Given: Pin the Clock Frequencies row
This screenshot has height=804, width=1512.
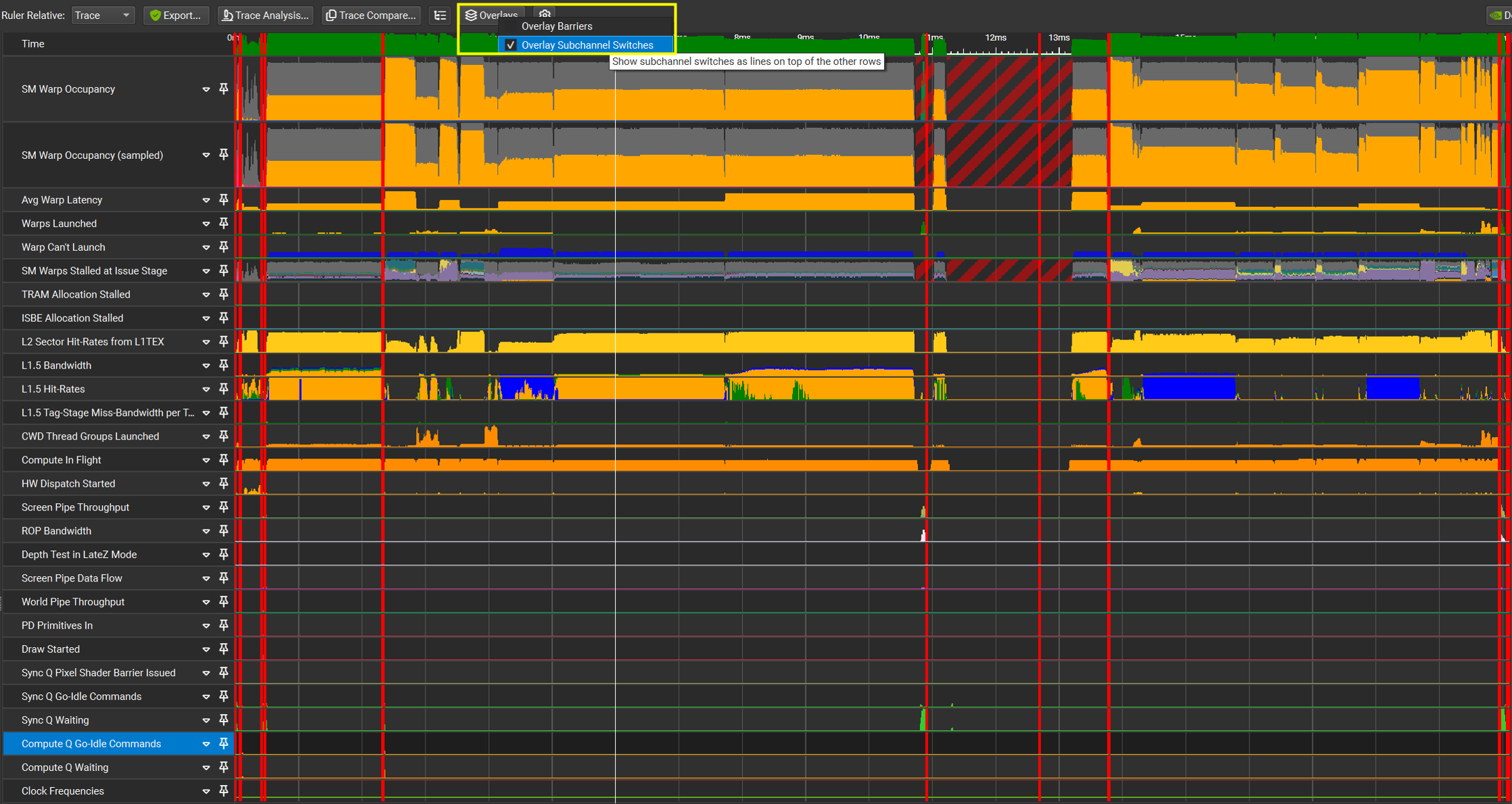Looking at the screenshot, I should pyautogui.click(x=224, y=790).
